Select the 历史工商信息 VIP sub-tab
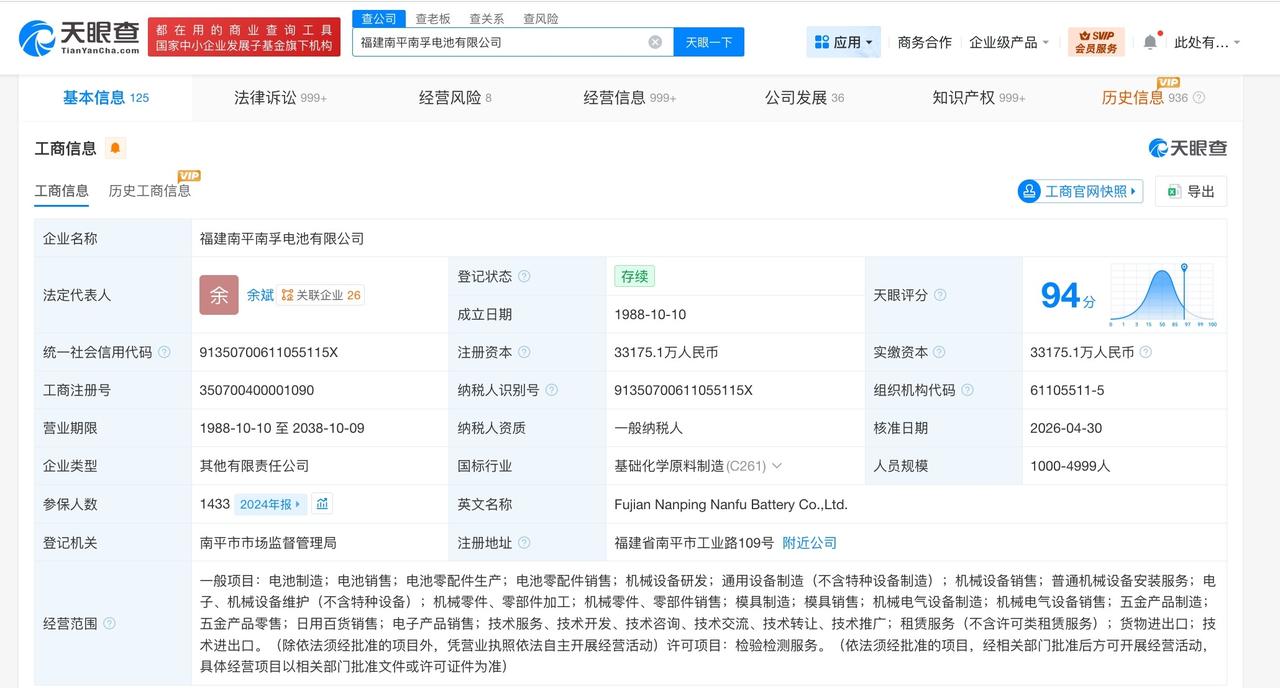The height and width of the screenshot is (688, 1280). (150, 190)
